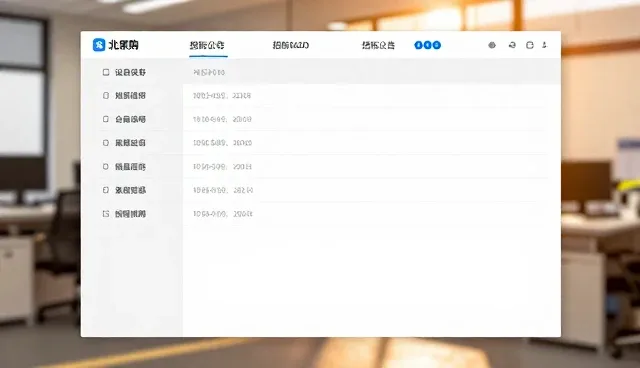
Task: Open the third header tab beside blue dots
Action: [x=378, y=45]
